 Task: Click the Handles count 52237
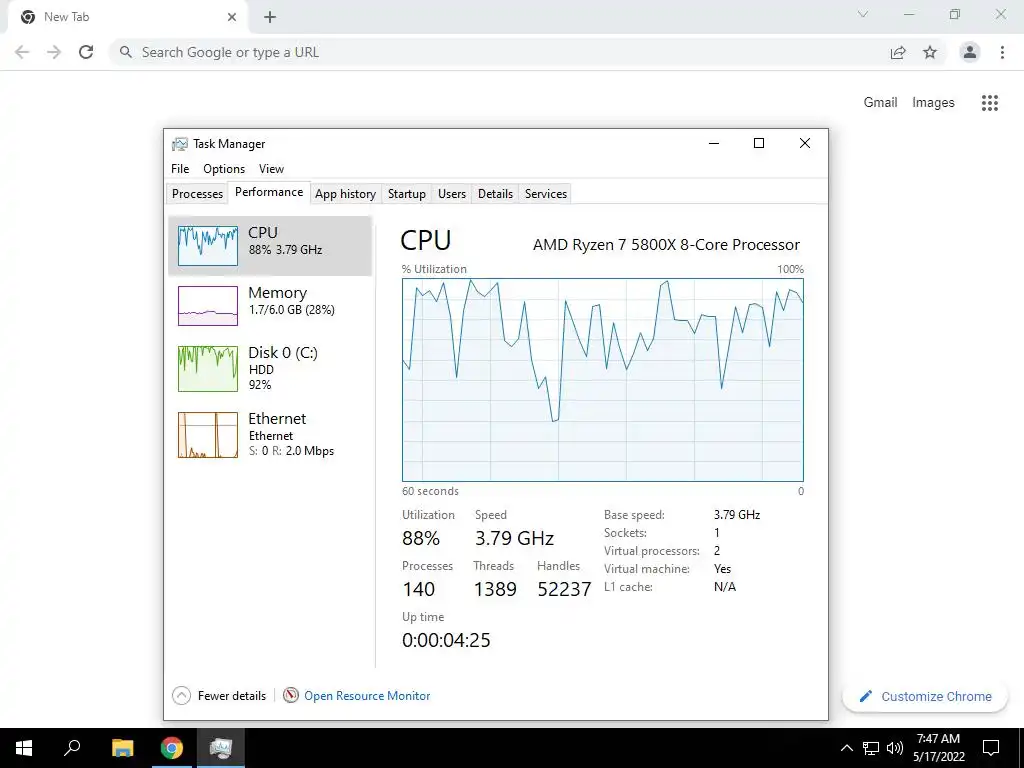pyautogui.click(x=564, y=589)
